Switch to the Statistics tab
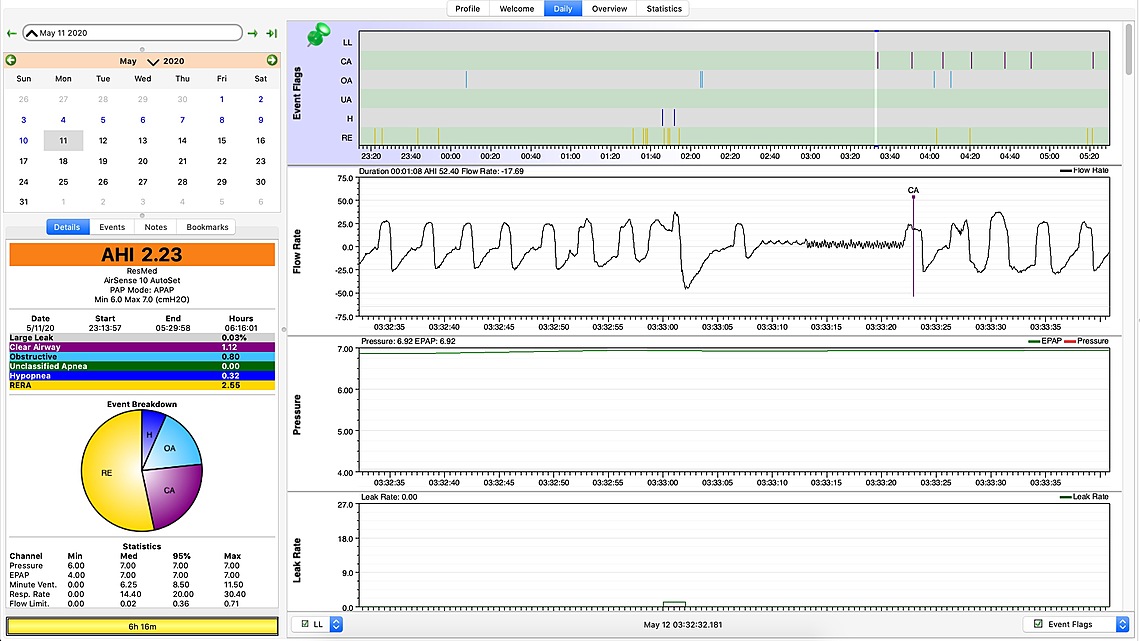 click(663, 9)
